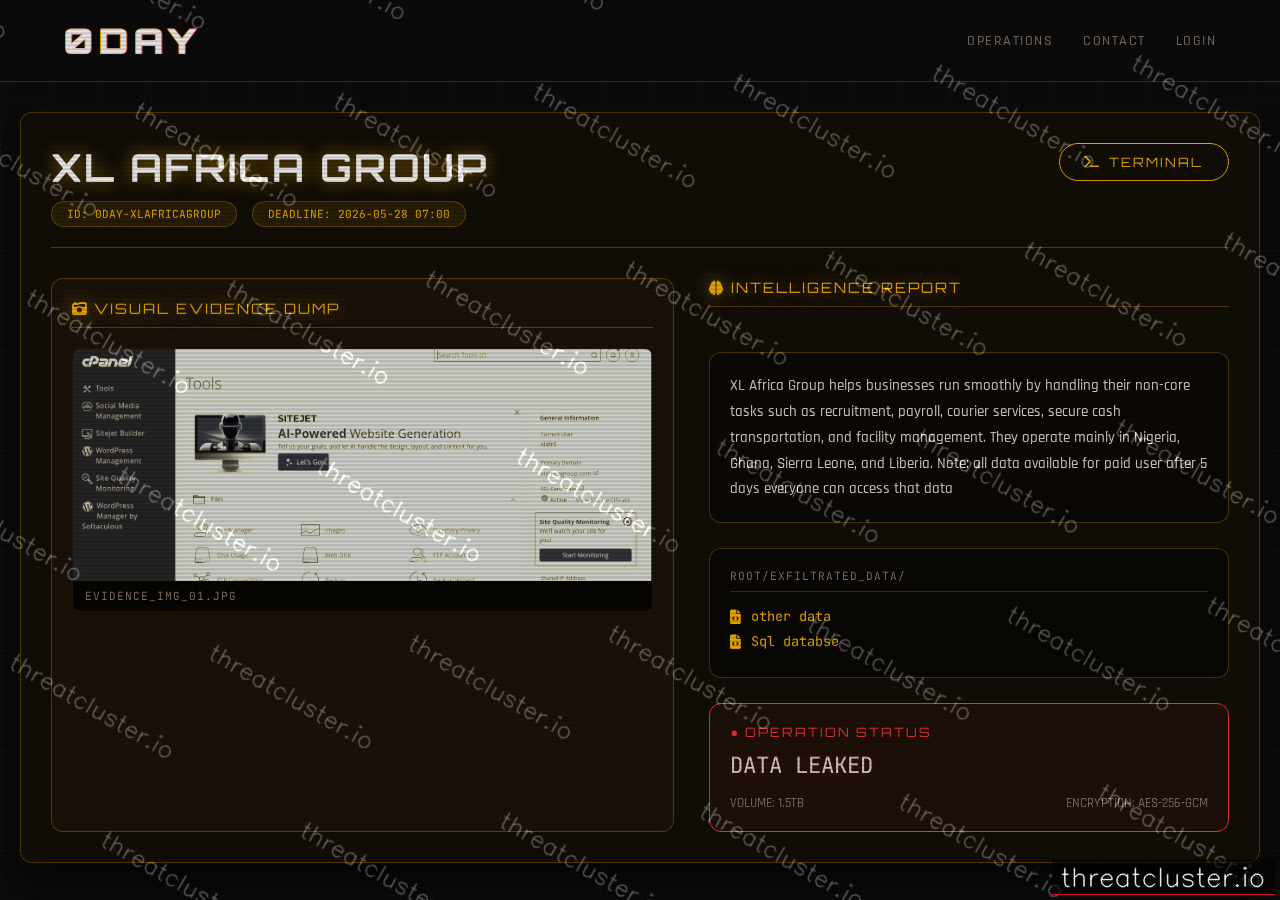
Task: Click the Deadline 2026-05-28 07:00 badge
Action: [359, 214]
